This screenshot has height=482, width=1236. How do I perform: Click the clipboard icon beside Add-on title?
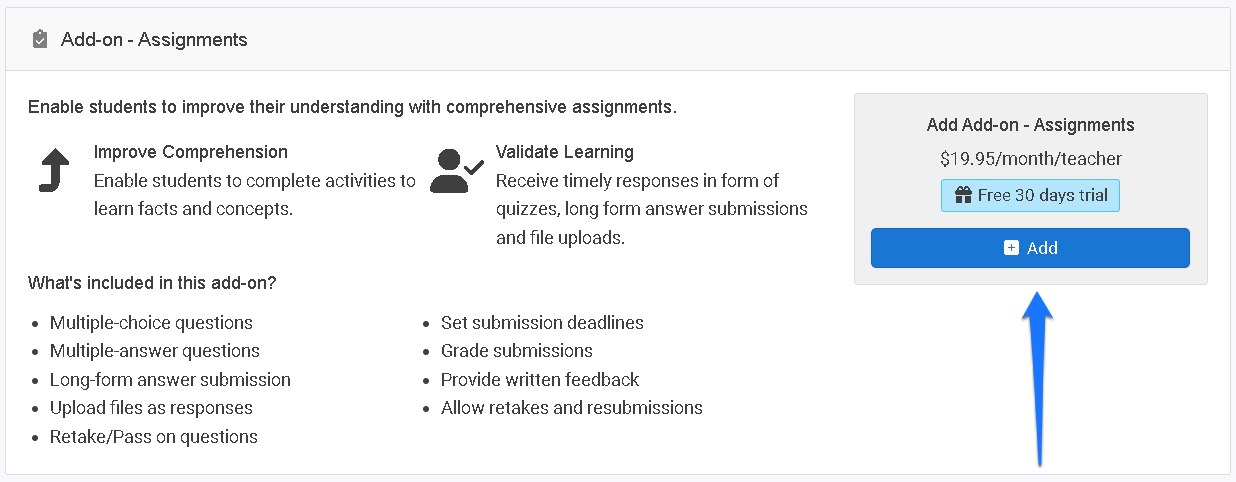tap(39, 40)
